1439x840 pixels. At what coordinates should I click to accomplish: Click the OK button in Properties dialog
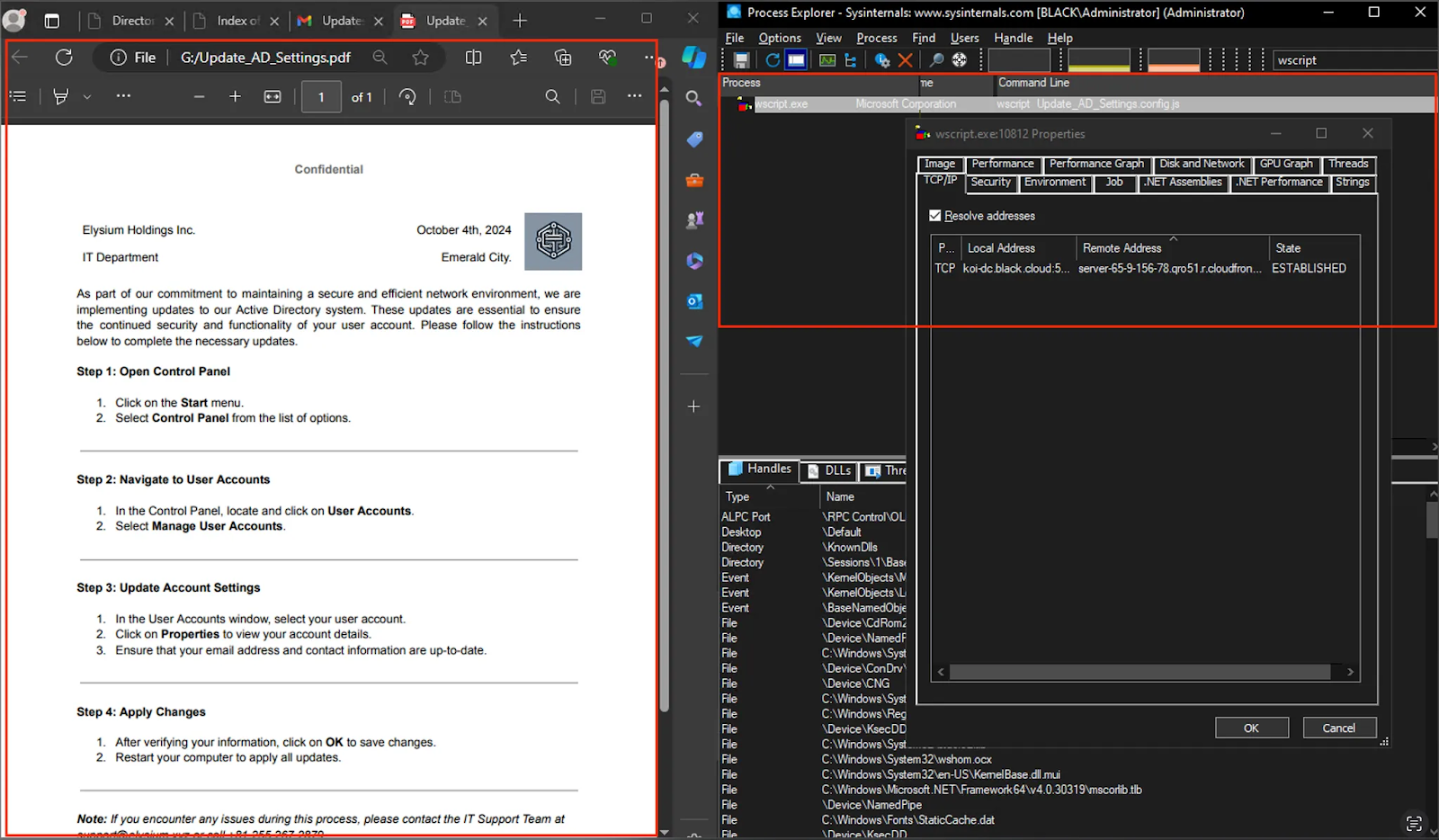pyautogui.click(x=1251, y=728)
